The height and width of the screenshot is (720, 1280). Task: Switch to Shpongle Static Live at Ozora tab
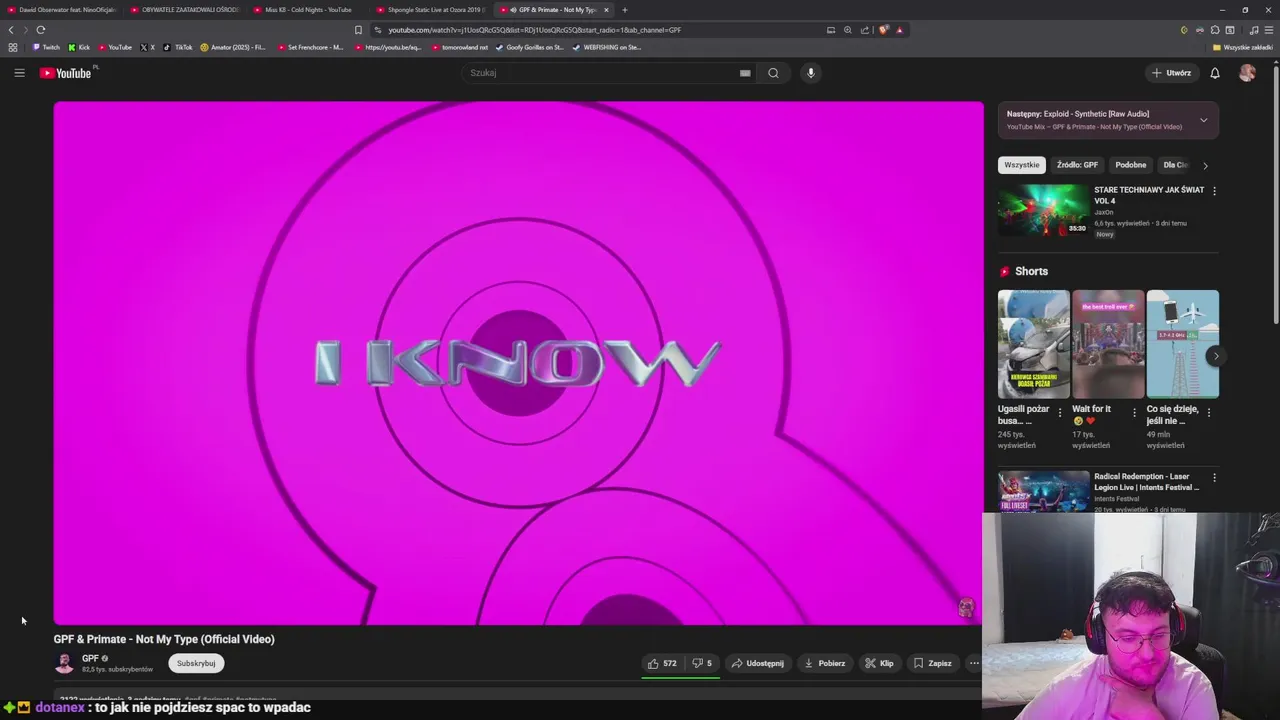432,10
